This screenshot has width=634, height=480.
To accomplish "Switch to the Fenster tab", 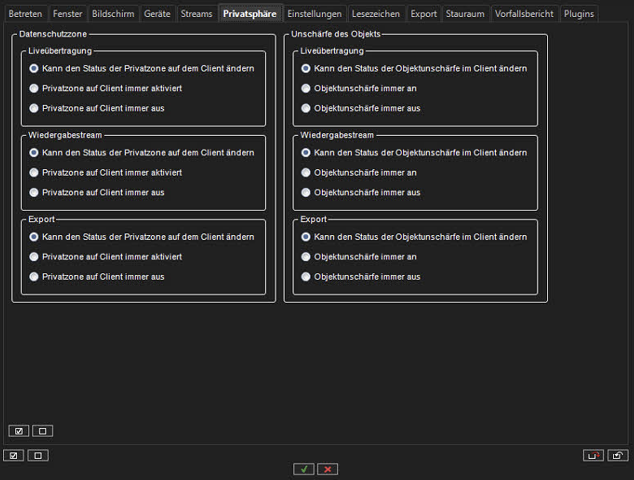I will [68, 14].
